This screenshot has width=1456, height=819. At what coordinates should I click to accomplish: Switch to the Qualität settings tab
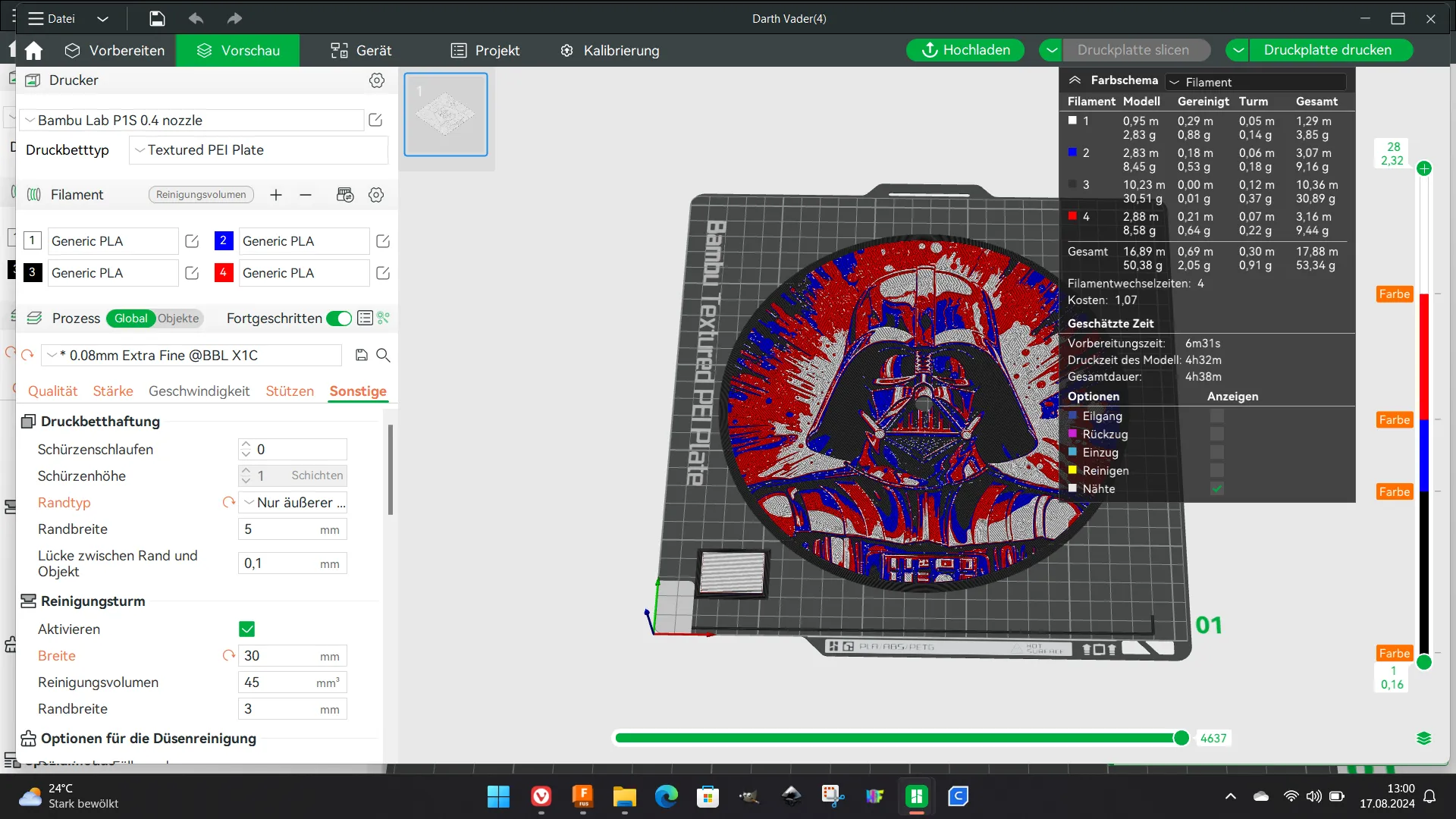pyautogui.click(x=53, y=391)
